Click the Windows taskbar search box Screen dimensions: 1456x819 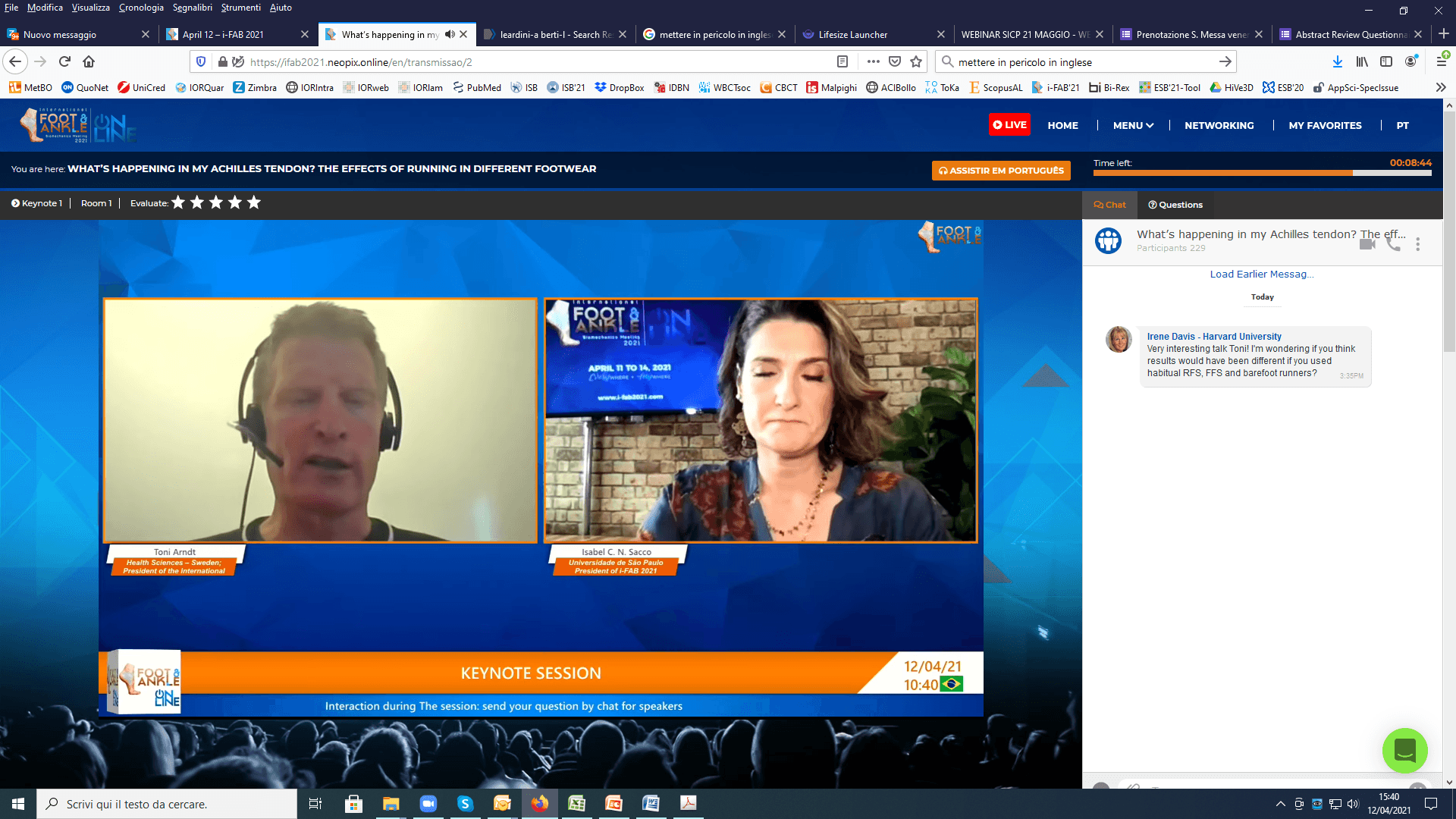(167, 804)
